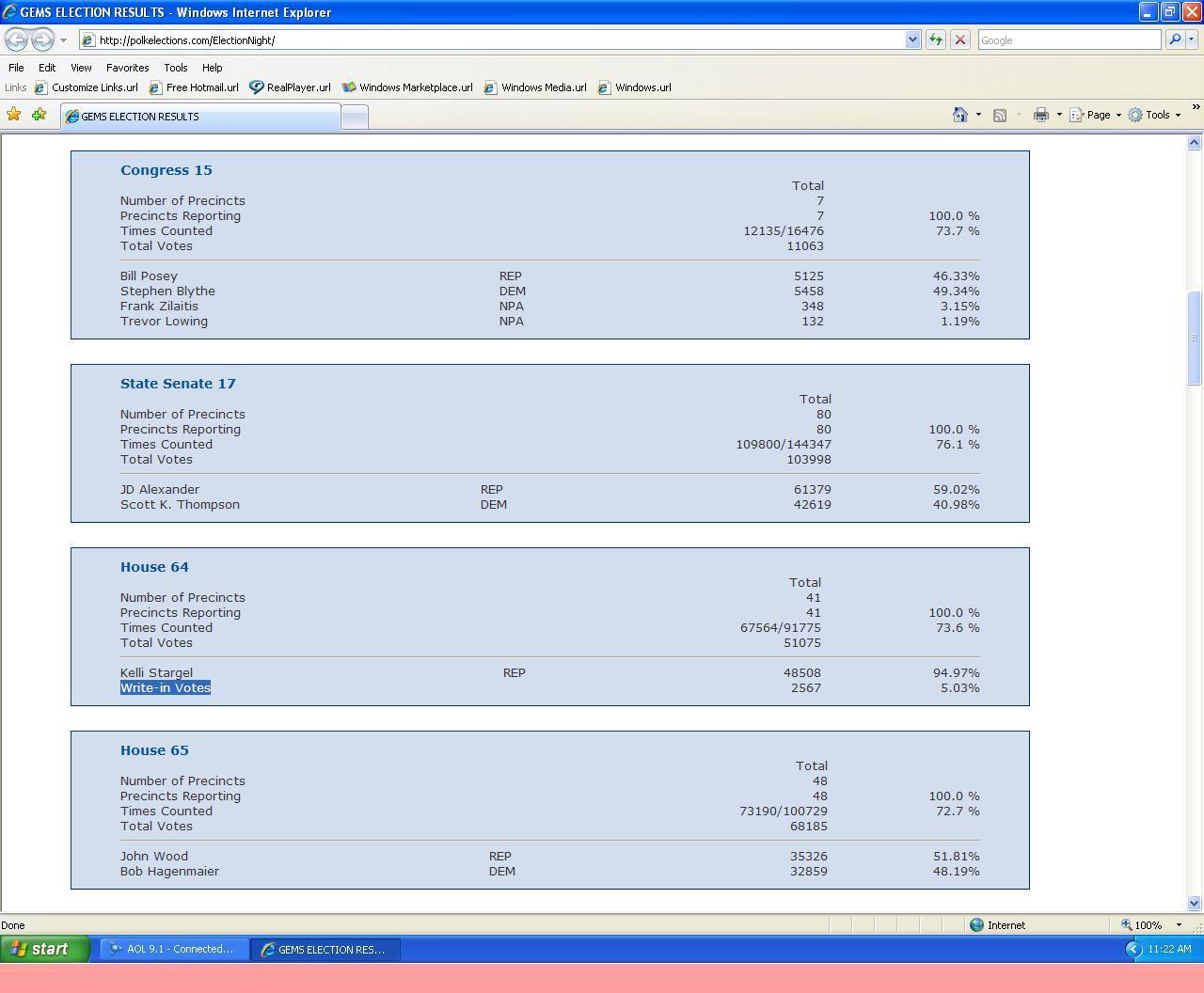Open Favorites Center star icon
Image resolution: width=1204 pixels, height=993 pixels.
click(14, 115)
